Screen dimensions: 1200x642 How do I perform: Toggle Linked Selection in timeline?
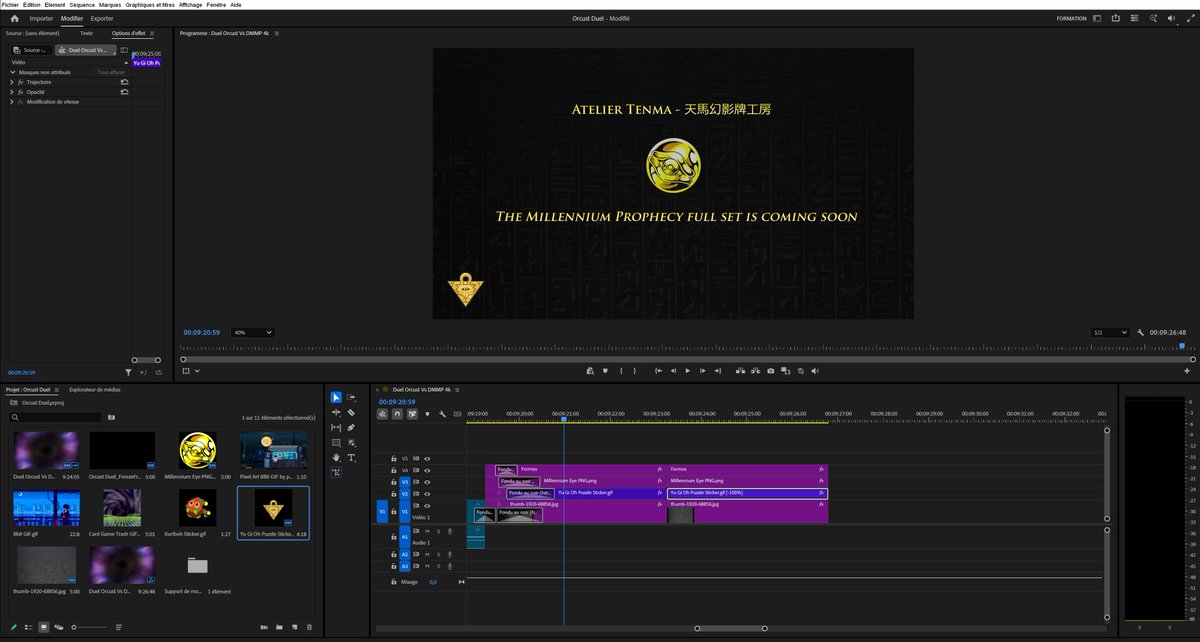412,414
